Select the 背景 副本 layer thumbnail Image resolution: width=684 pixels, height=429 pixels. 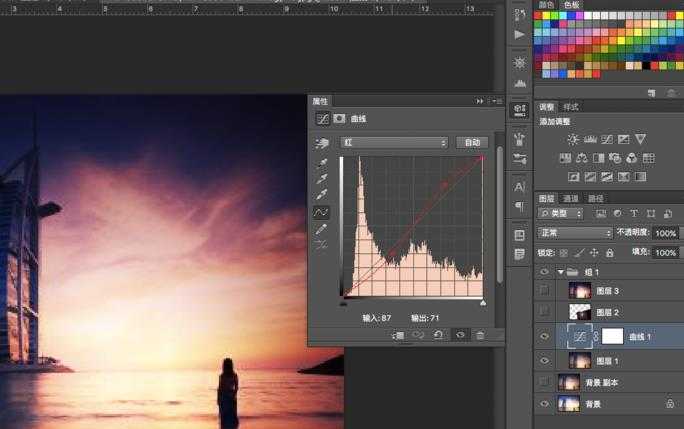pyautogui.click(x=569, y=382)
